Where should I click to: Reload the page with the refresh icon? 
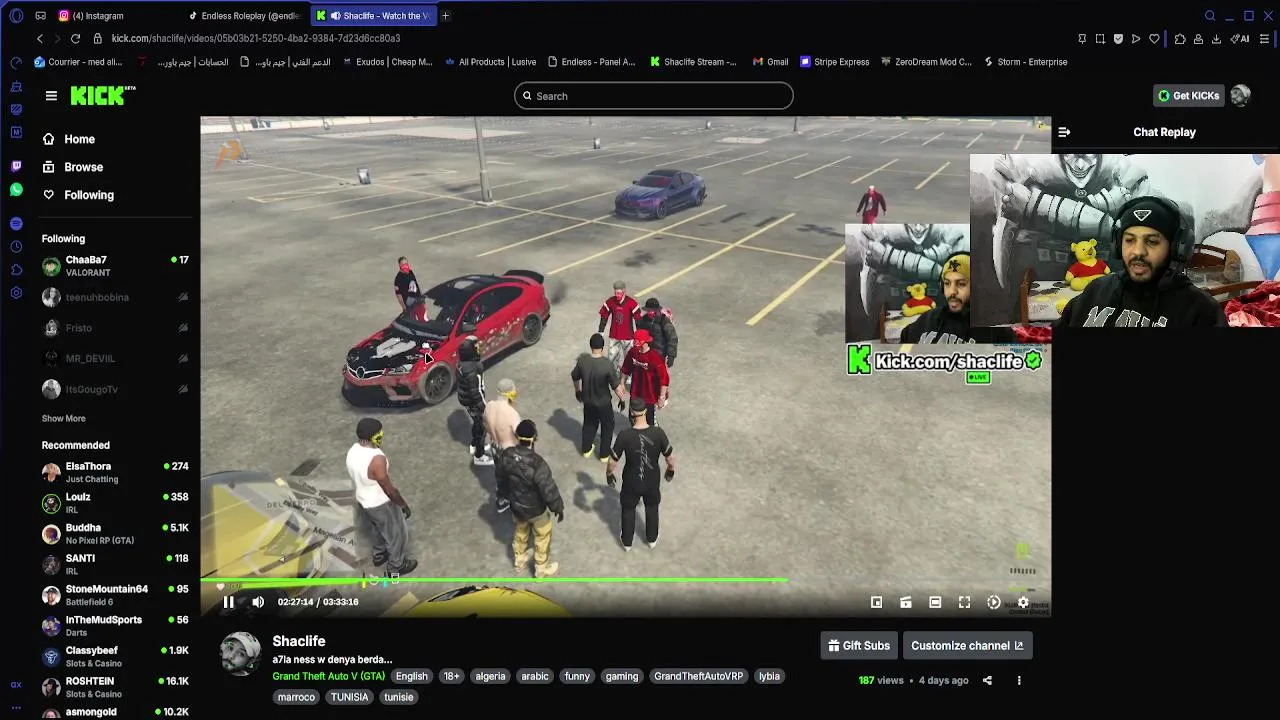[75, 38]
